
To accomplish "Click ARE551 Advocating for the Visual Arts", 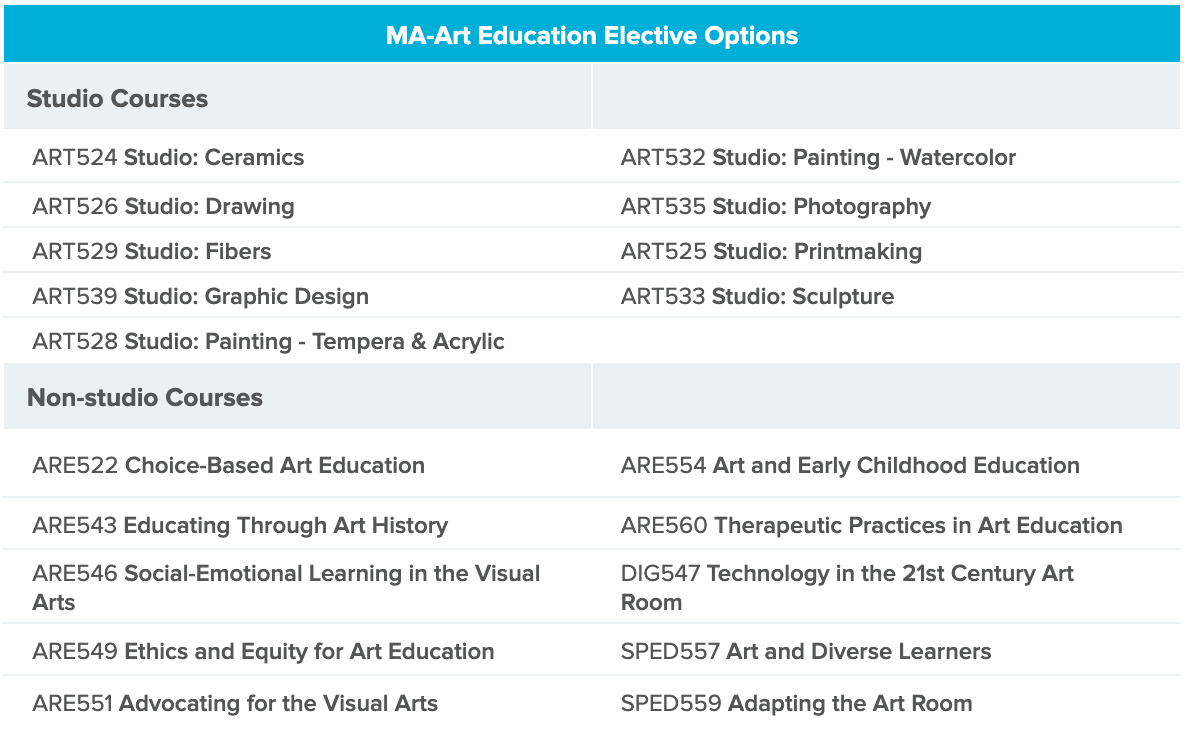I will (235, 704).
